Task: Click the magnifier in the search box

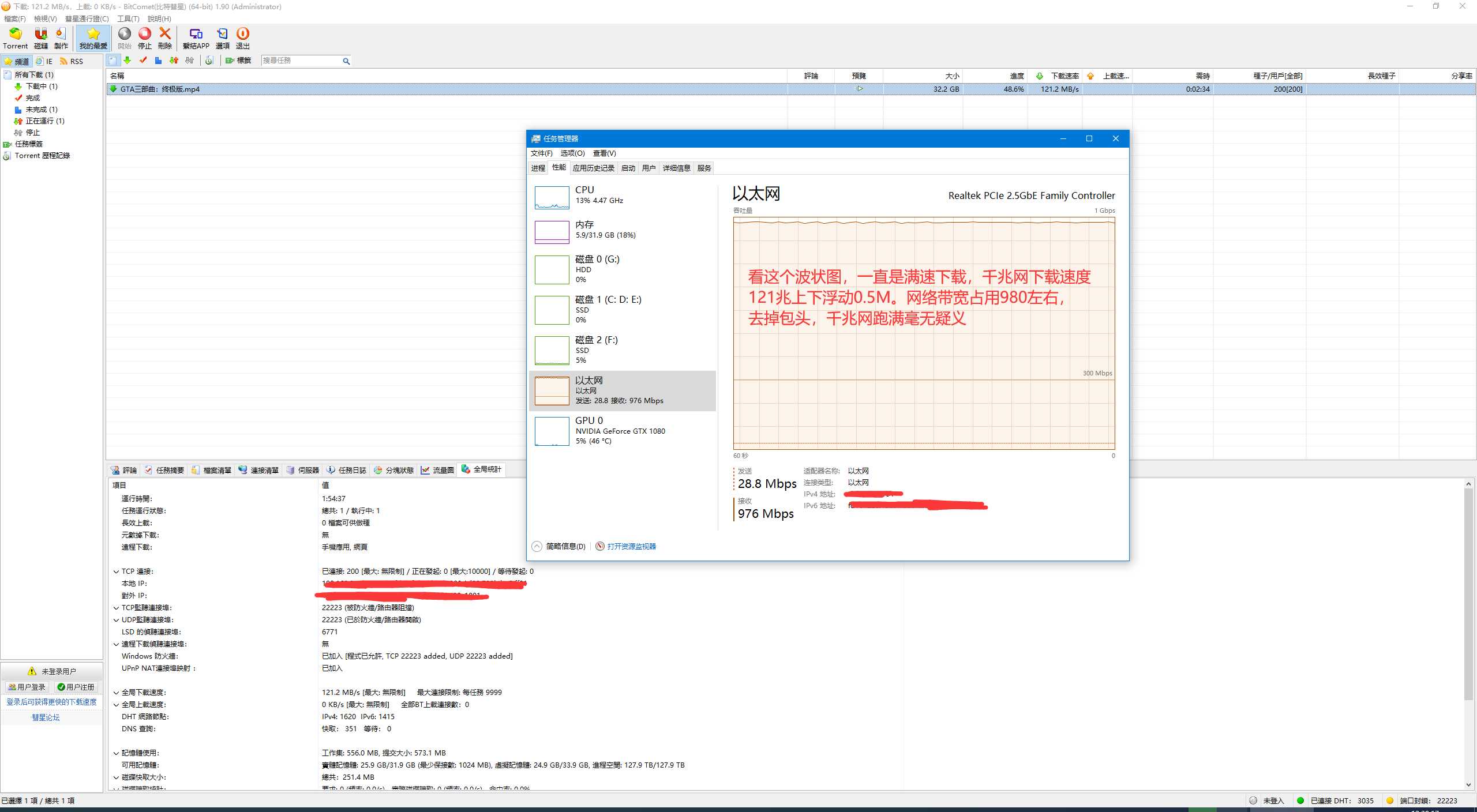Action: click(x=346, y=61)
